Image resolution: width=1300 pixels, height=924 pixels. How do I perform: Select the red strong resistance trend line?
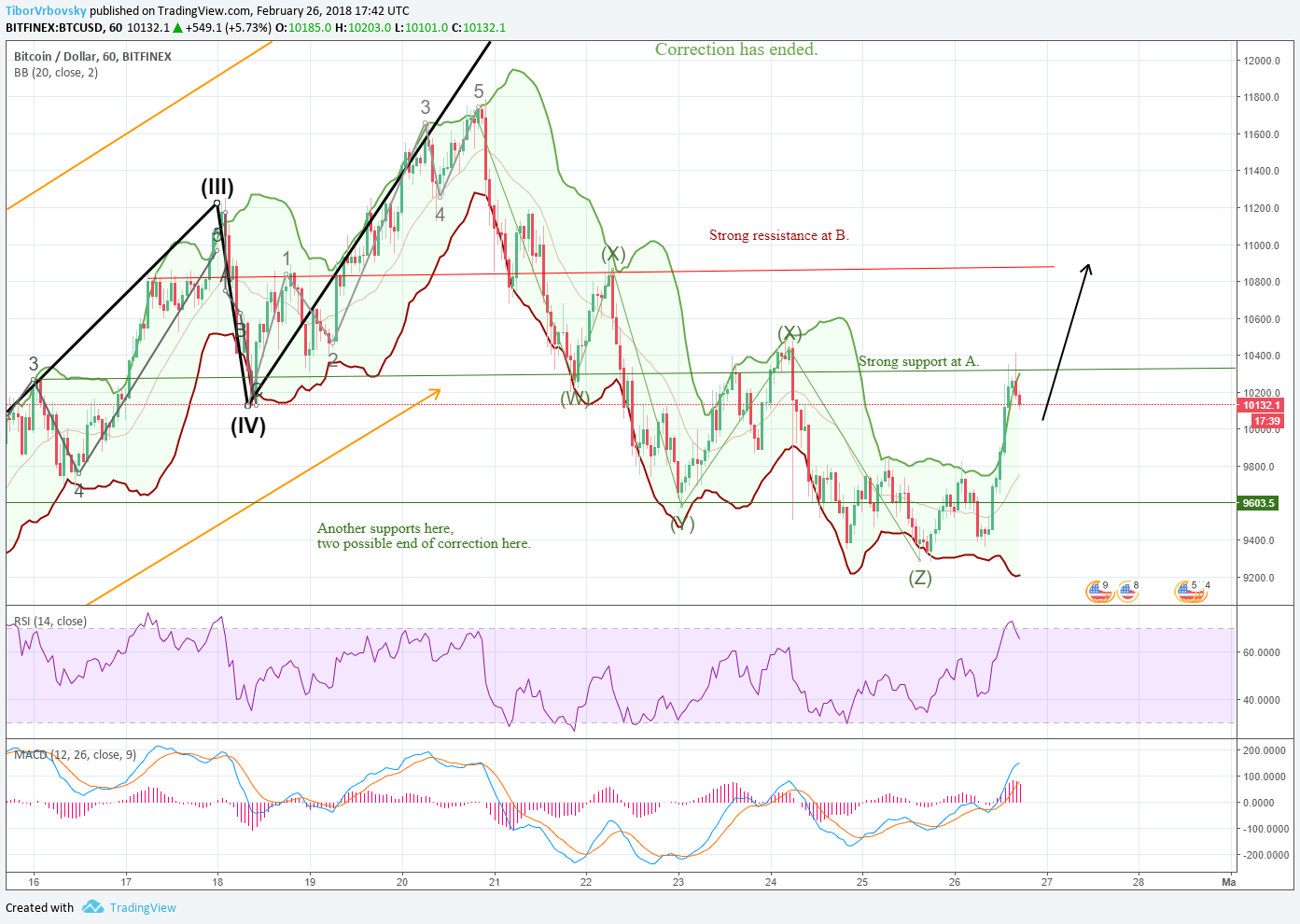coord(601,272)
